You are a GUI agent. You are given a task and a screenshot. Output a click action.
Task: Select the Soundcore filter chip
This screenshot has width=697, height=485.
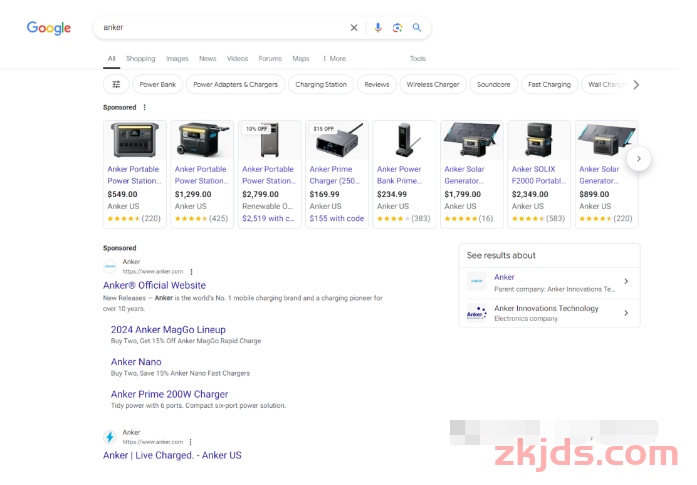click(x=494, y=84)
